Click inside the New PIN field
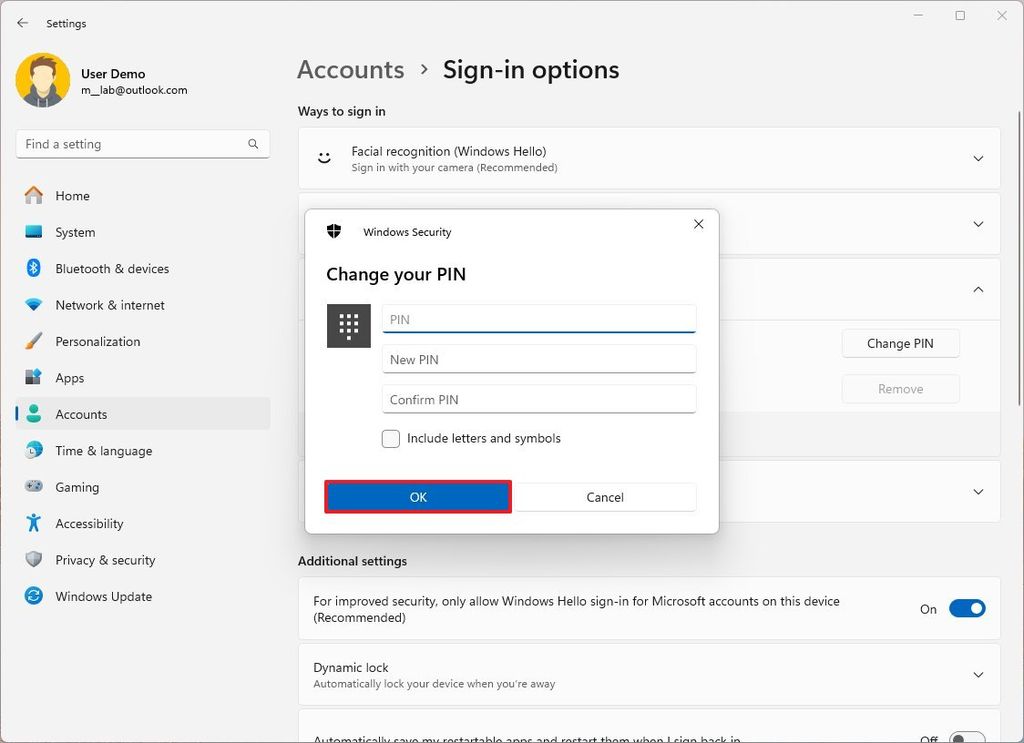Viewport: 1024px width, 743px height. [x=538, y=359]
